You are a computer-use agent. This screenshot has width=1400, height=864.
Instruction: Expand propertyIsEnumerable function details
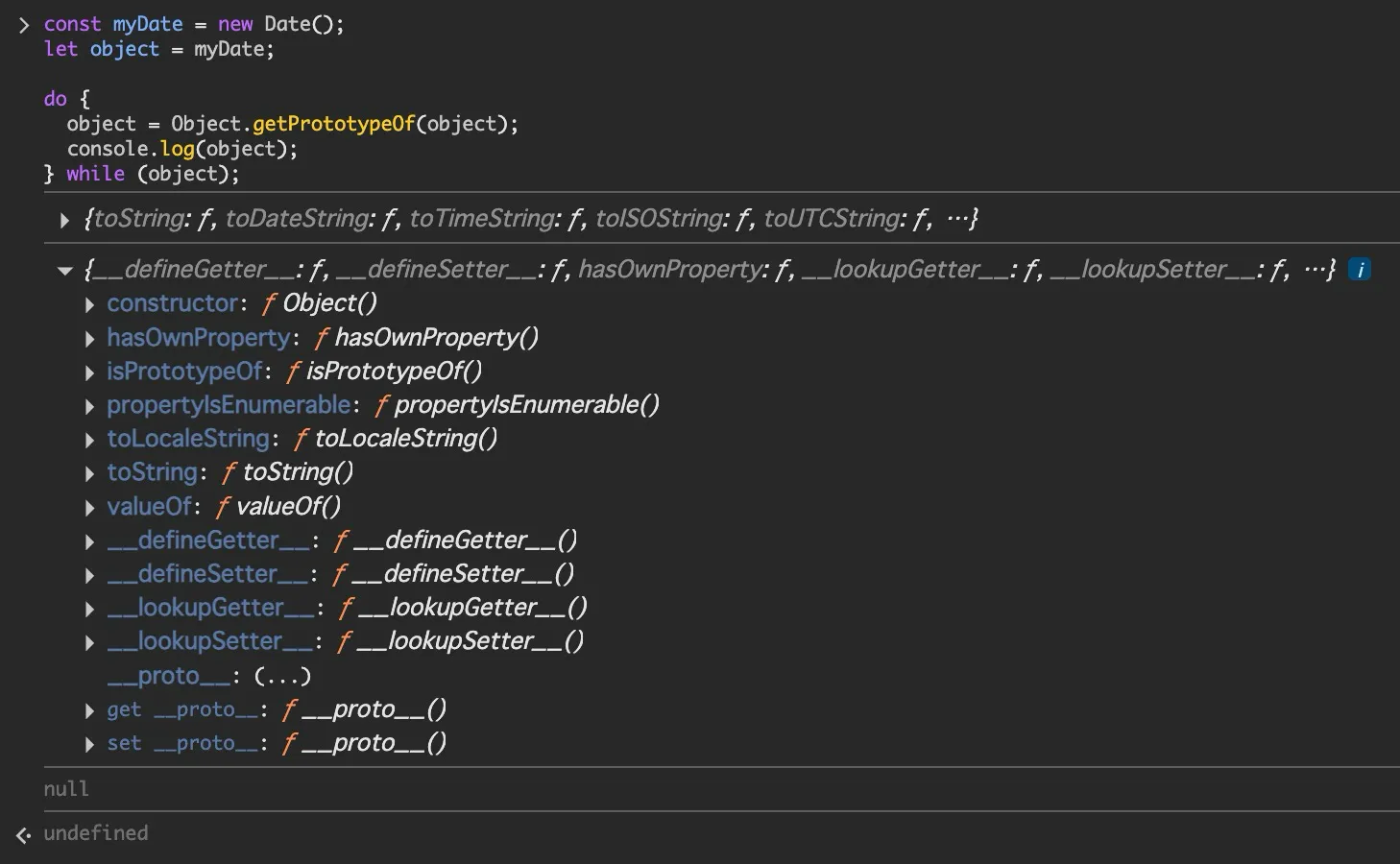coord(89,406)
